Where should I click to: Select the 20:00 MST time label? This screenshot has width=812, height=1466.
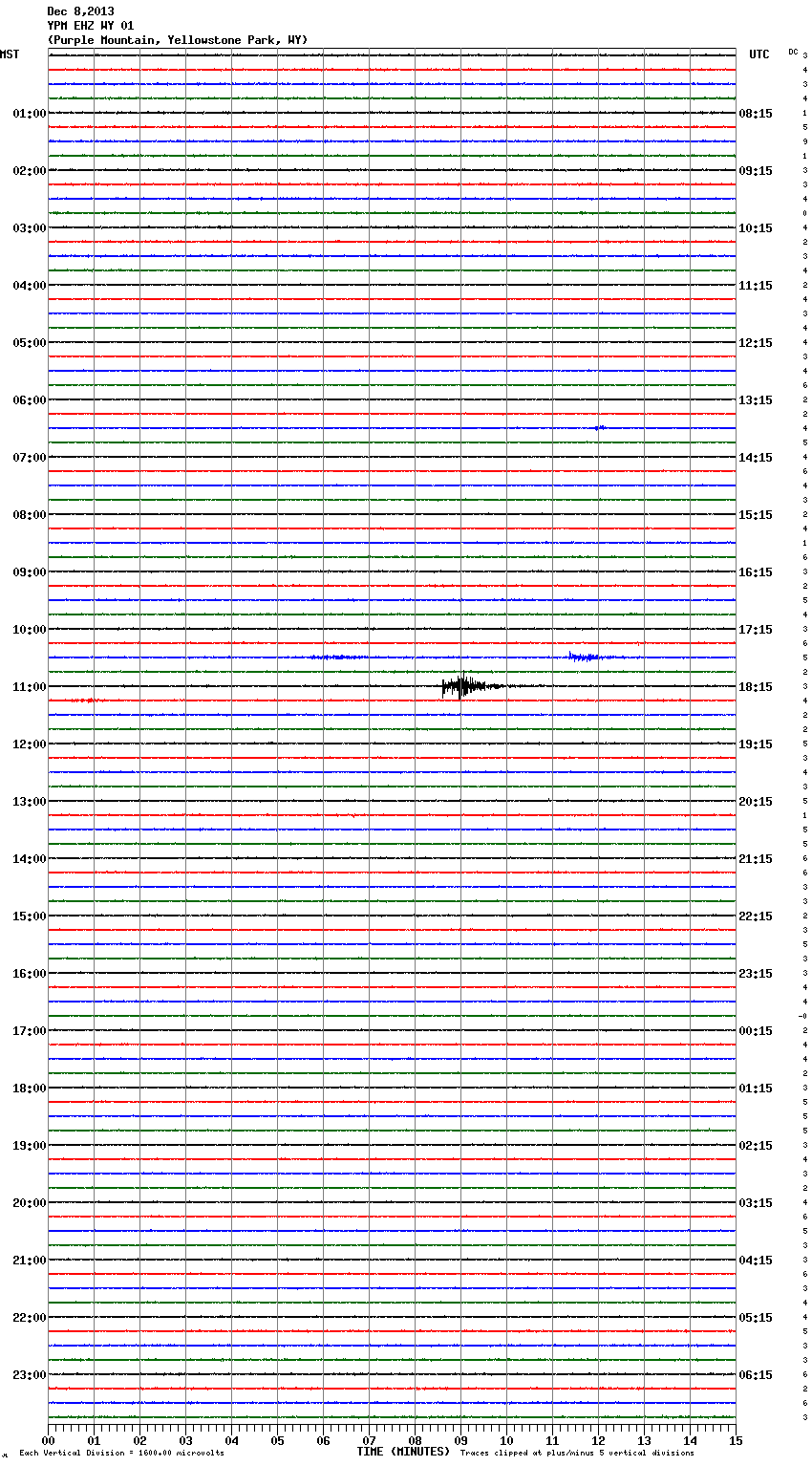click(30, 1203)
